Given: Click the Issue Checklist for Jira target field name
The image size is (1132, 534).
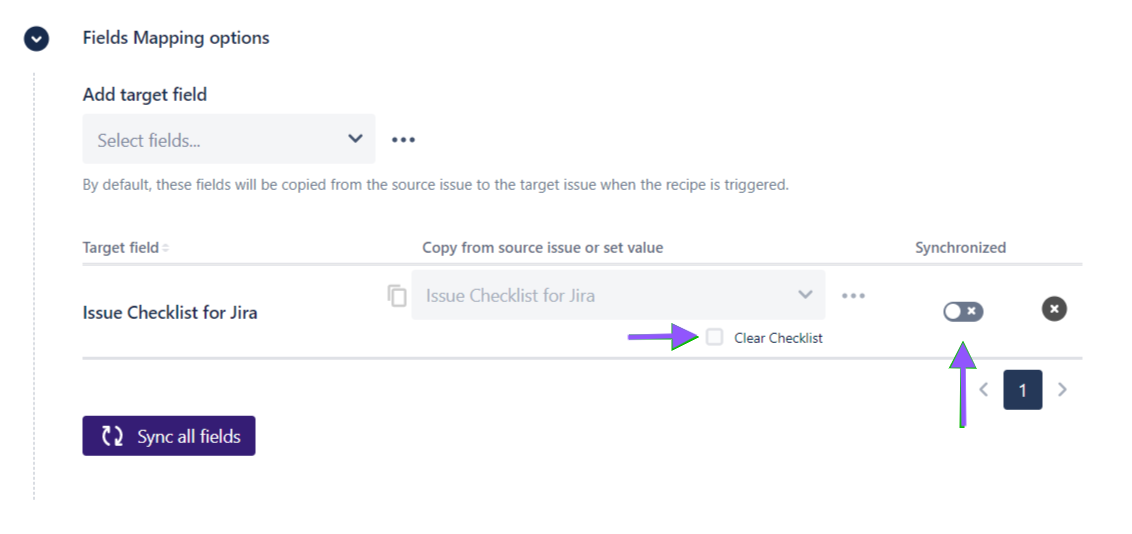Looking at the screenshot, I should tap(170, 312).
